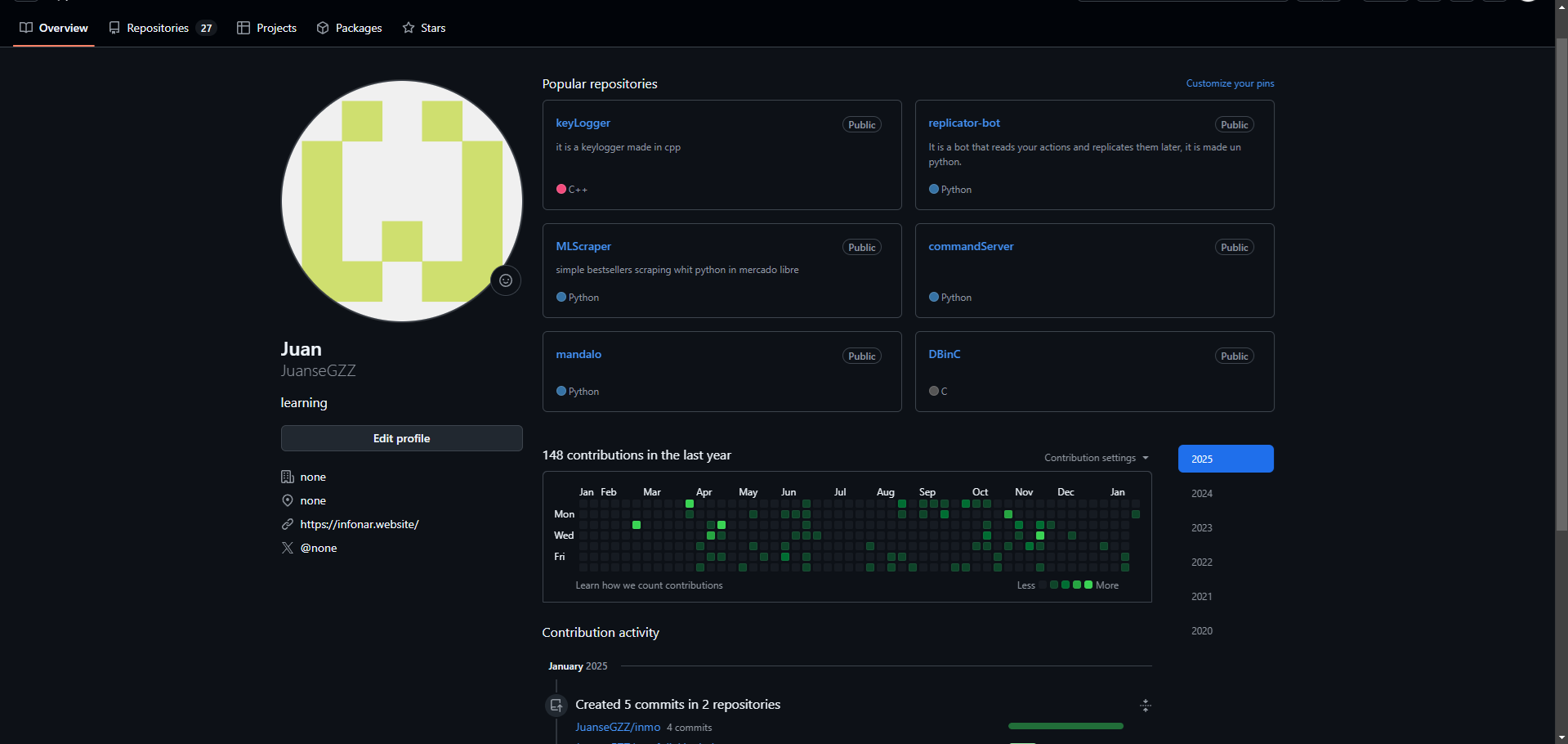Set status via the smiley icon
Image resolution: width=1568 pixels, height=744 pixels.
coord(506,280)
